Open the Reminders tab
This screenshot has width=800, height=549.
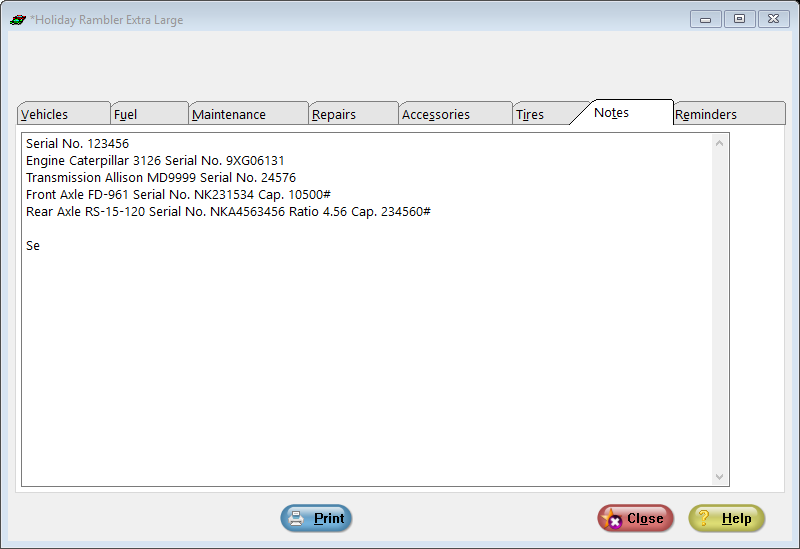tap(730, 114)
